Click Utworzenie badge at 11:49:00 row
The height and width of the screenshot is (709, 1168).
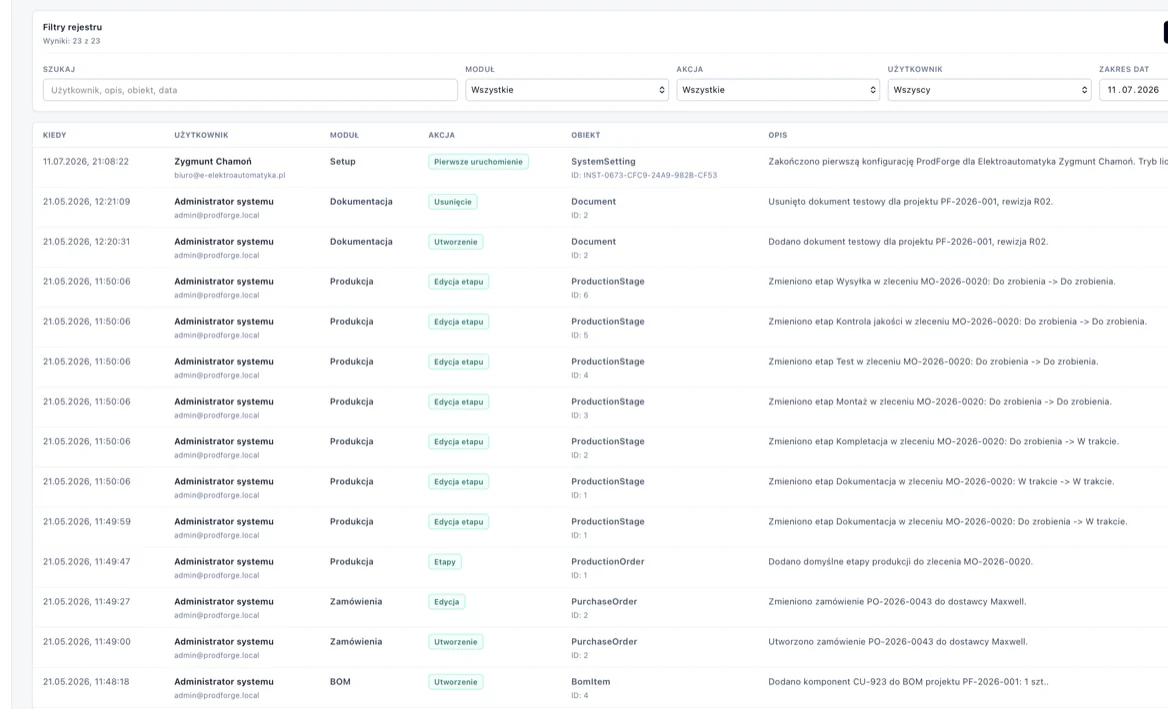456,642
